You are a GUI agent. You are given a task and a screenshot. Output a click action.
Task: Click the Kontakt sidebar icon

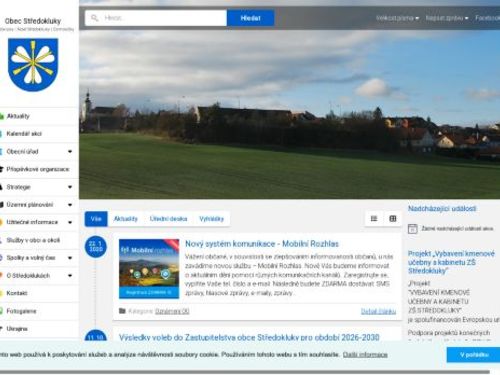click(2, 293)
